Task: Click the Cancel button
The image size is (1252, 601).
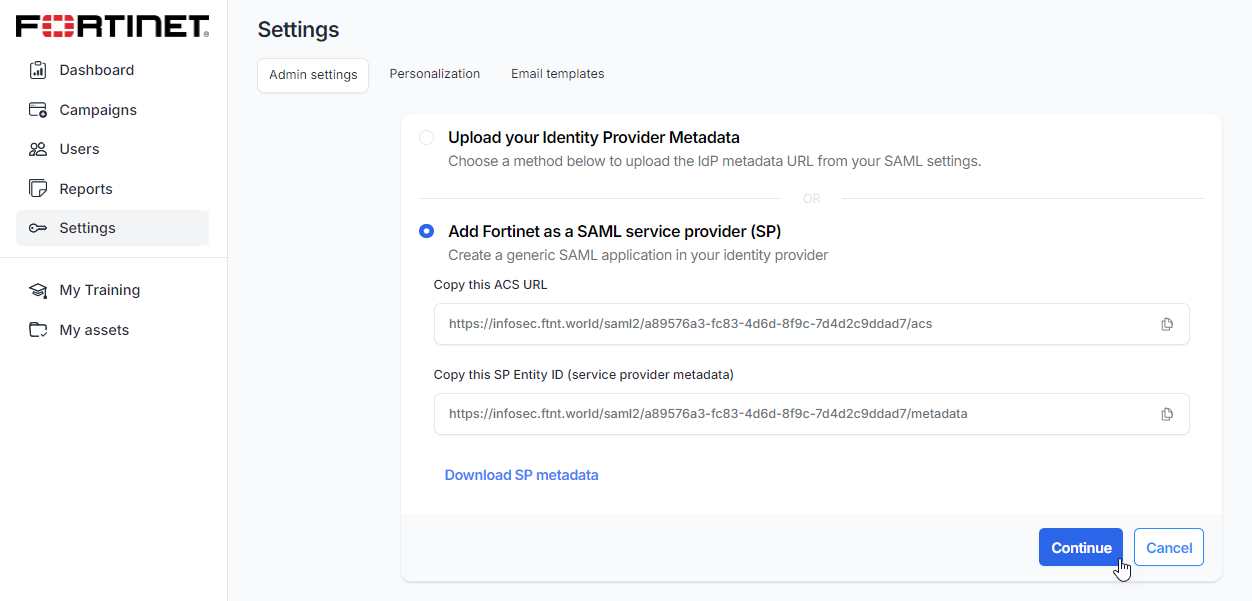Action: coord(1168,547)
